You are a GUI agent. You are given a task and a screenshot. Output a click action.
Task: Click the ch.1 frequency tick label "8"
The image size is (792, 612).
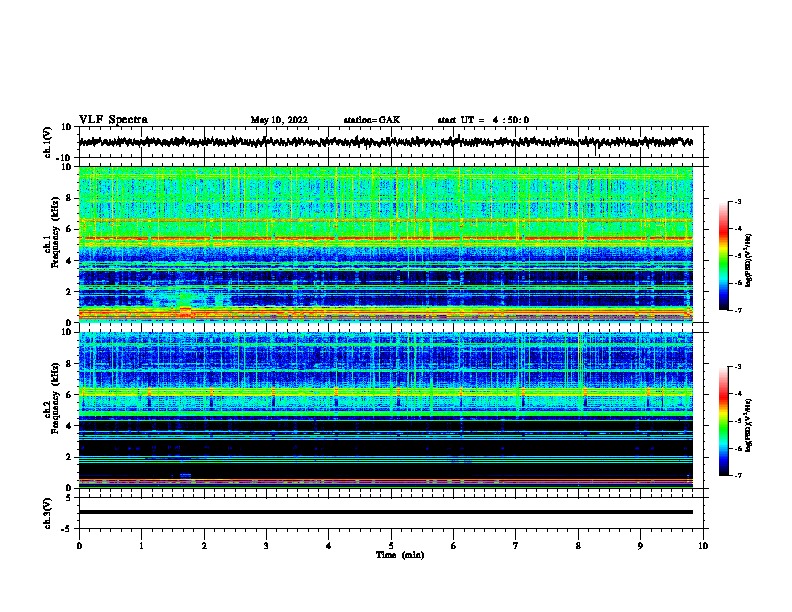[x=69, y=198]
